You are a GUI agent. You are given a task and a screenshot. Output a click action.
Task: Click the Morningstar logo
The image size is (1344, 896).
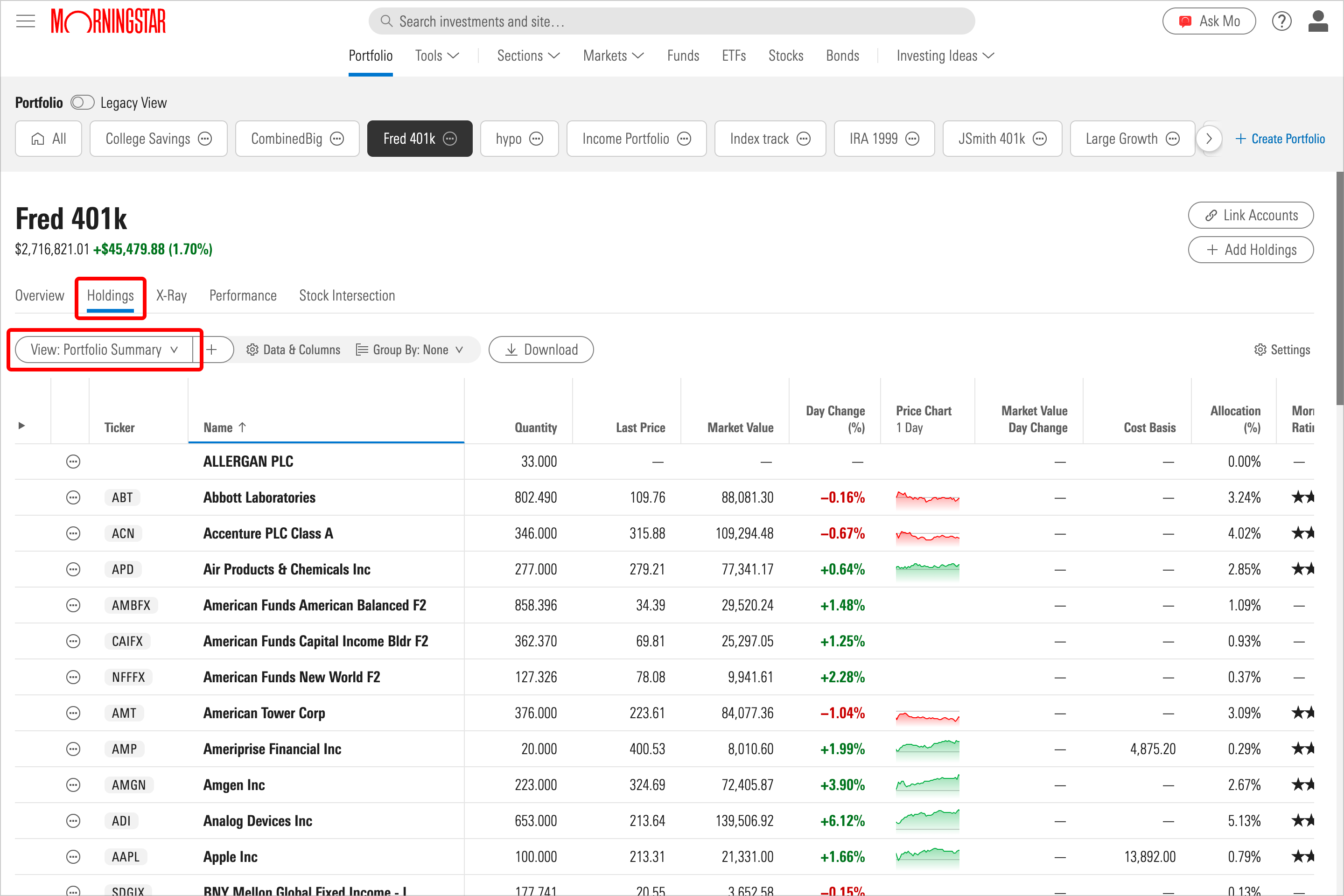(108, 21)
